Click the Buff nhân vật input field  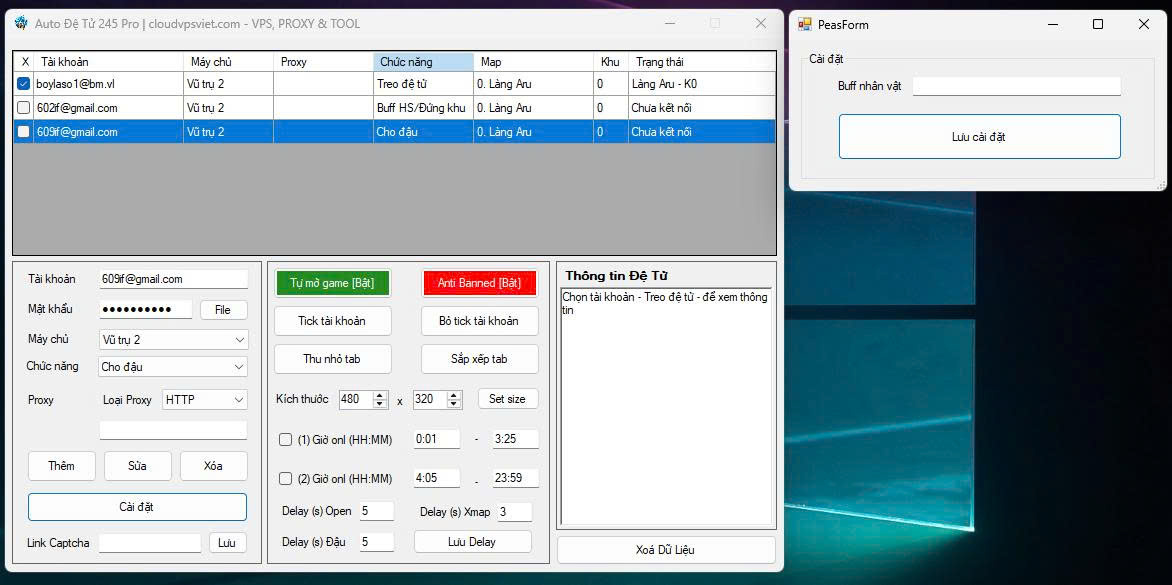coord(1016,86)
